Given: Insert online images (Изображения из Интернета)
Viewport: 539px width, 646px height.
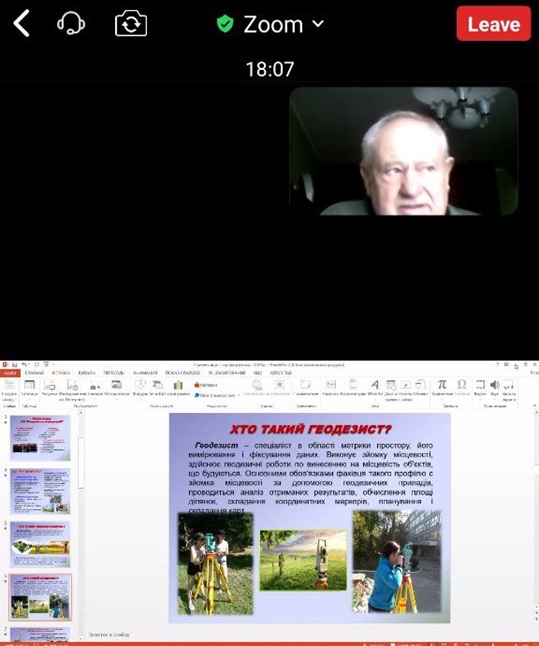Looking at the screenshot, I should click(73, 390).
